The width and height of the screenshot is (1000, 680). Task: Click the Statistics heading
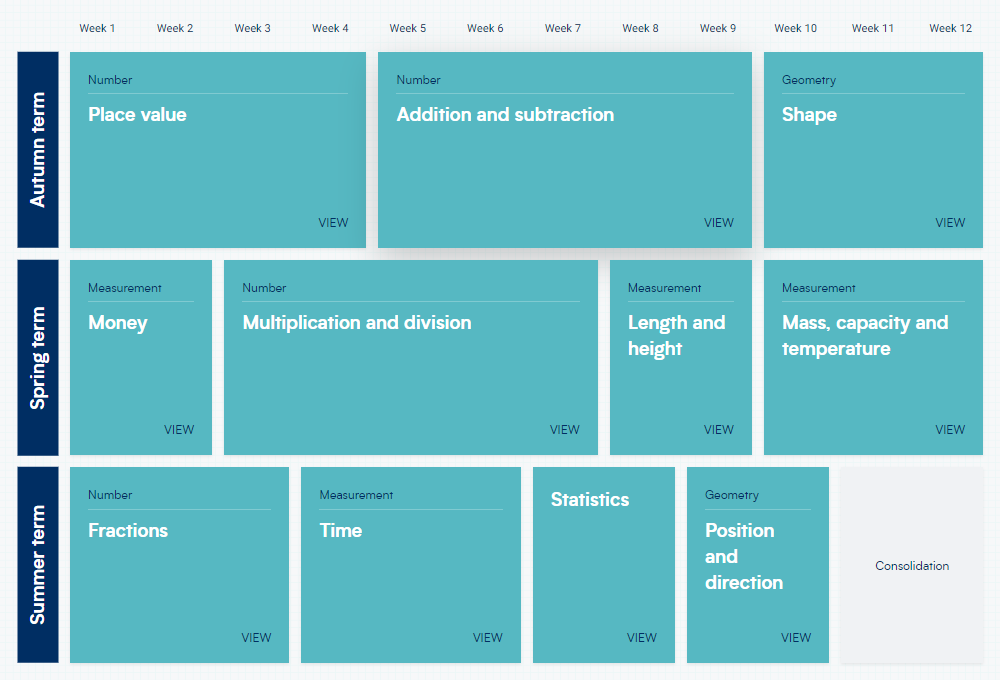pos(590,500)
